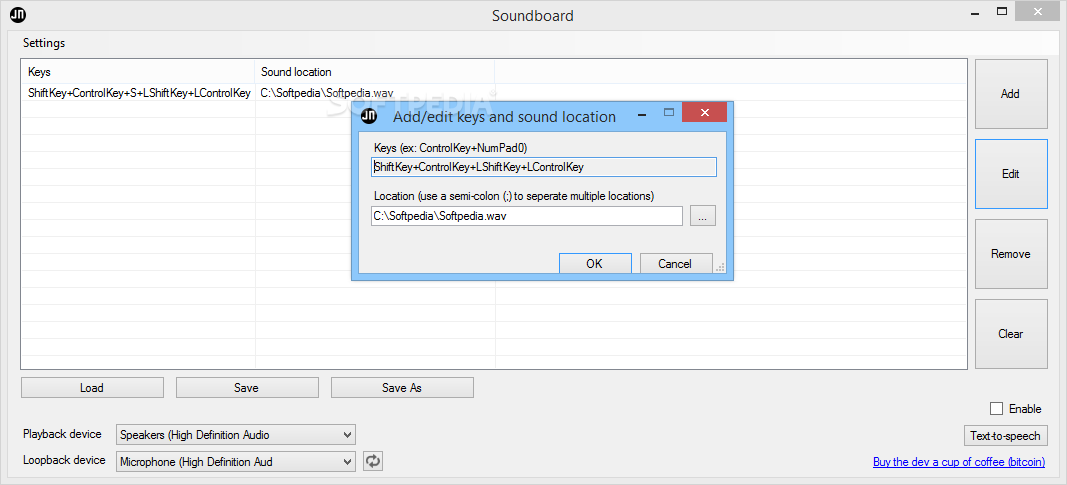Image resolution: width=1067 pixels, height=485 pixels.
Task: Select the Softpedia.wav row in list
Action: (494, 93)
